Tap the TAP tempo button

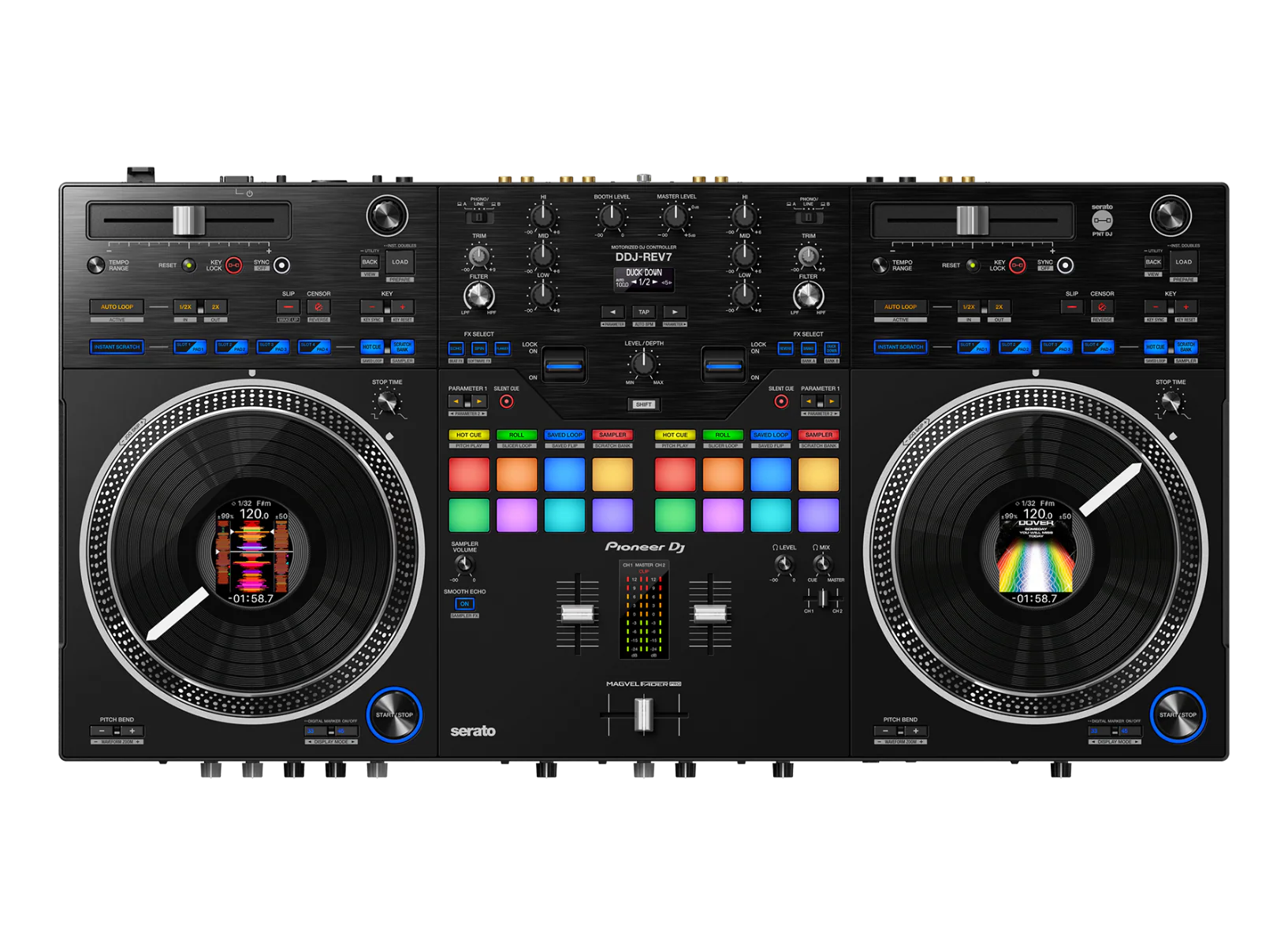click(x=644, y=312)
